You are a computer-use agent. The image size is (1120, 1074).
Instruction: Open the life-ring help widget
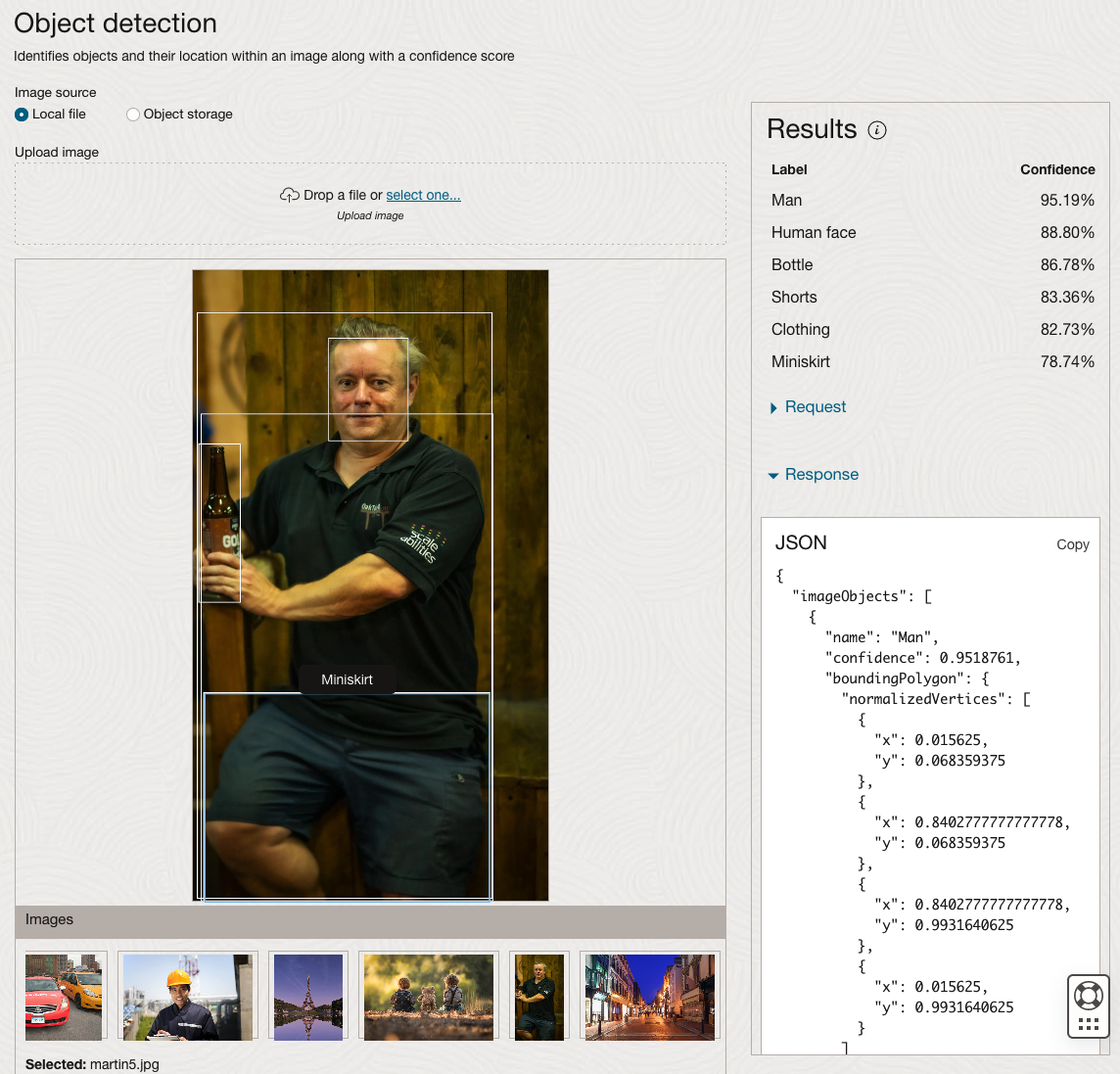point(1088,995)
